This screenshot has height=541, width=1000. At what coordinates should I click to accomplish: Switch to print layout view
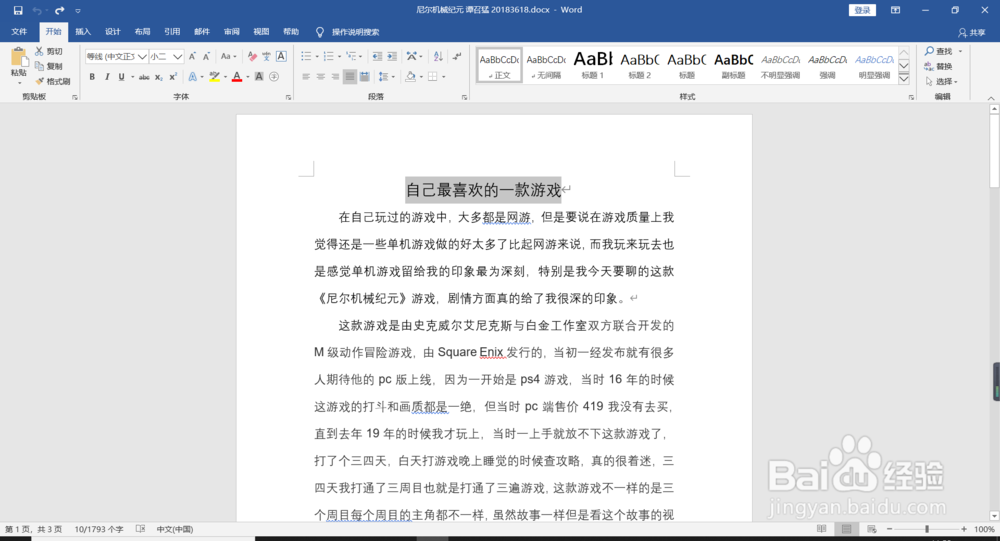tap(846, 529)
